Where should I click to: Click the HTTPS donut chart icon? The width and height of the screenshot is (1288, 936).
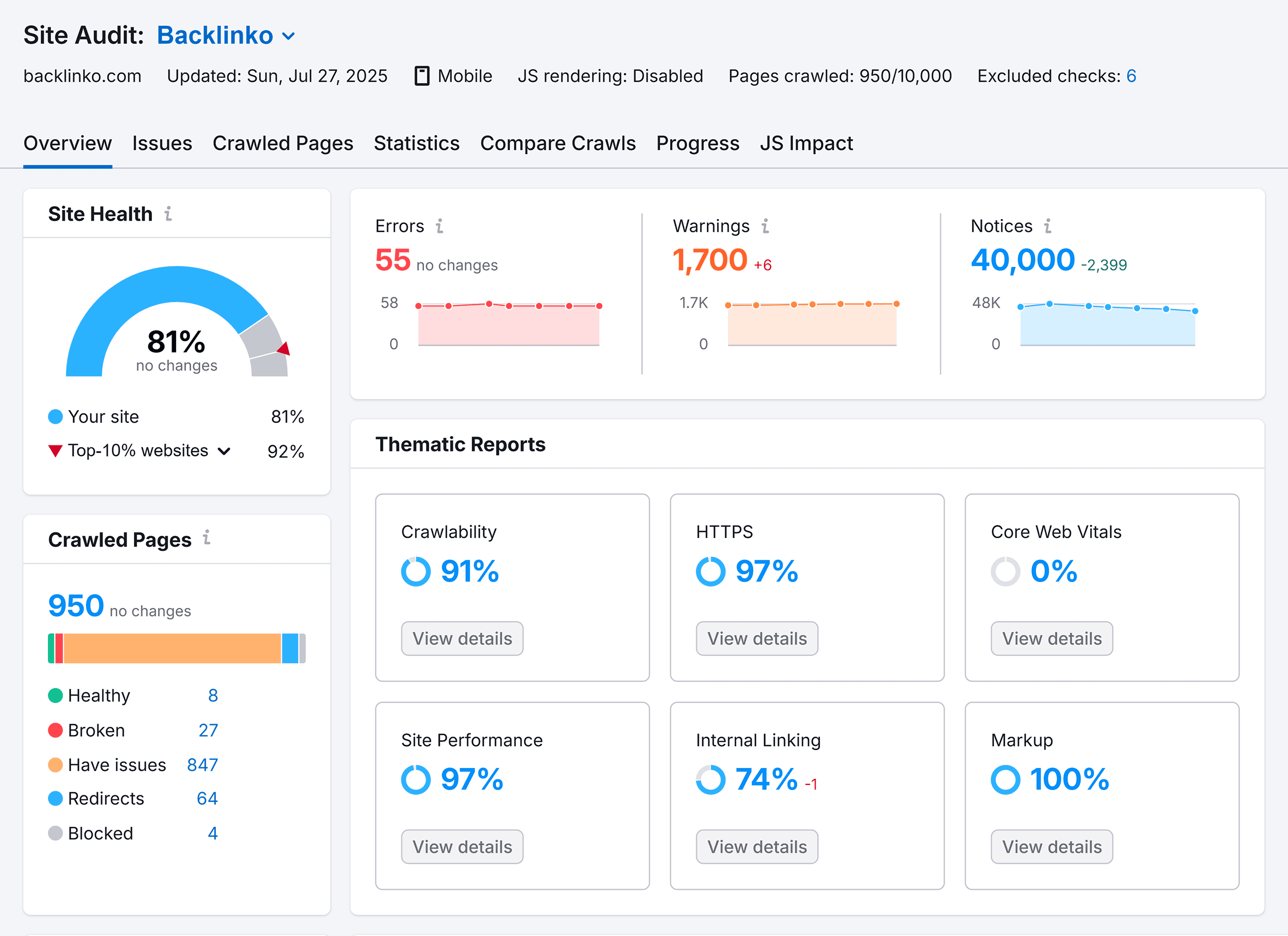pyautogui.click(x=710, y=571)
